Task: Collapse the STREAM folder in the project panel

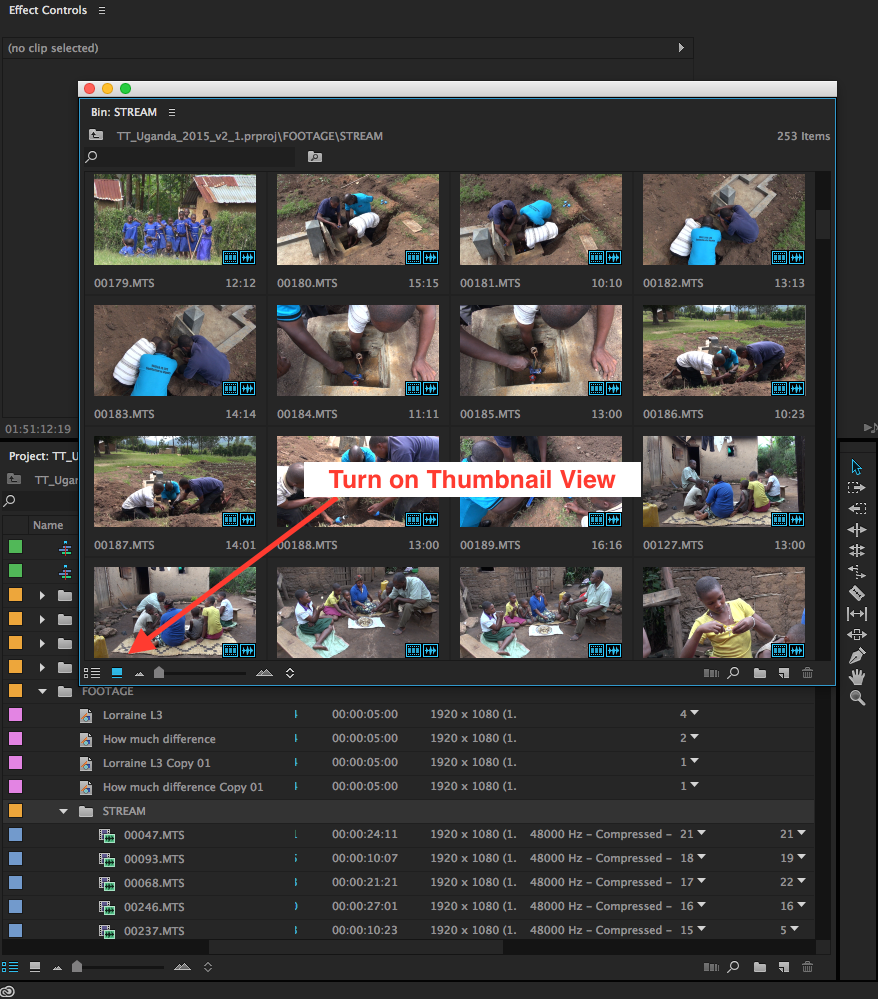Action: click(x=62, y=811)
